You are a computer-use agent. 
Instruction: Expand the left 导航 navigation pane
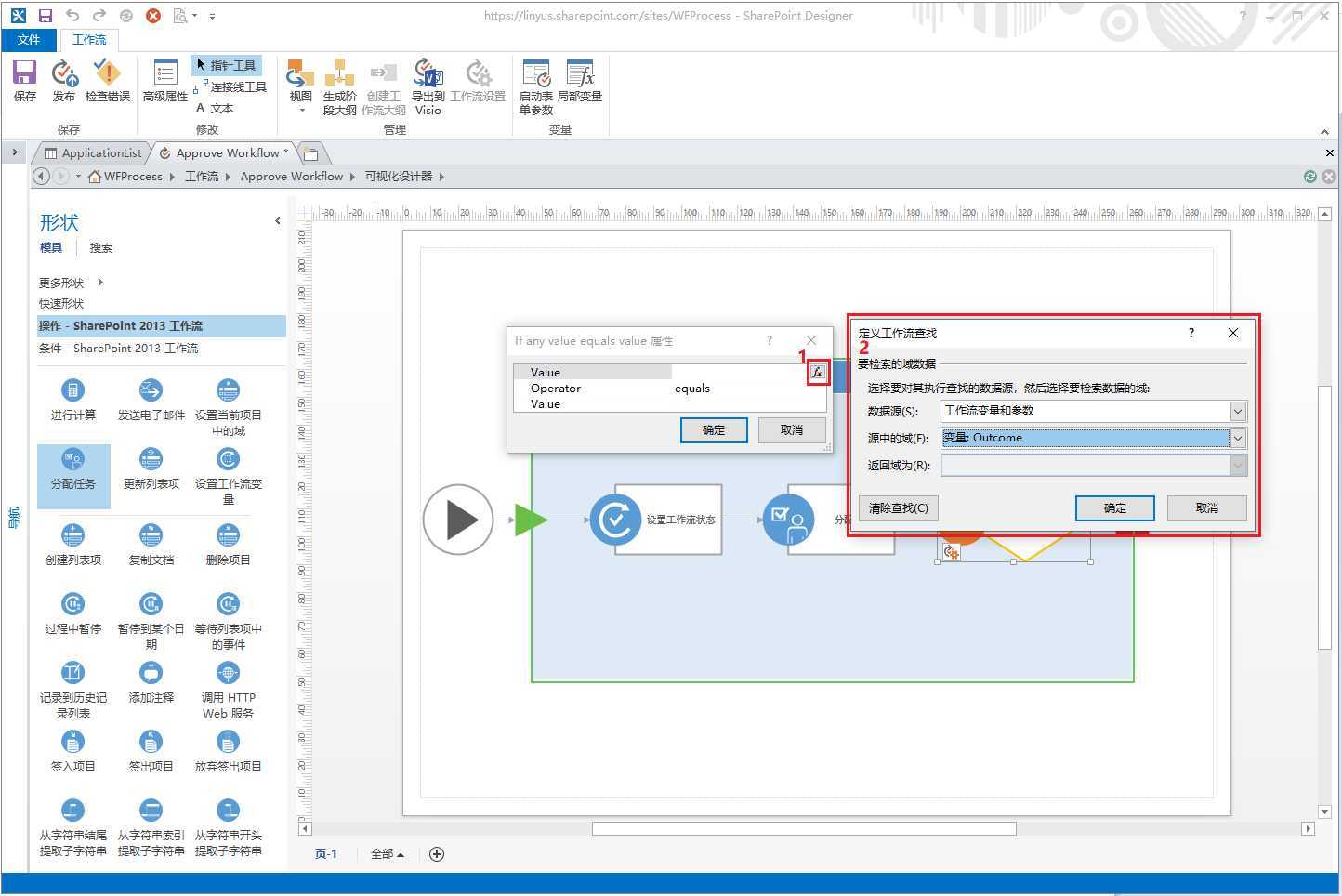pos(15,152)
